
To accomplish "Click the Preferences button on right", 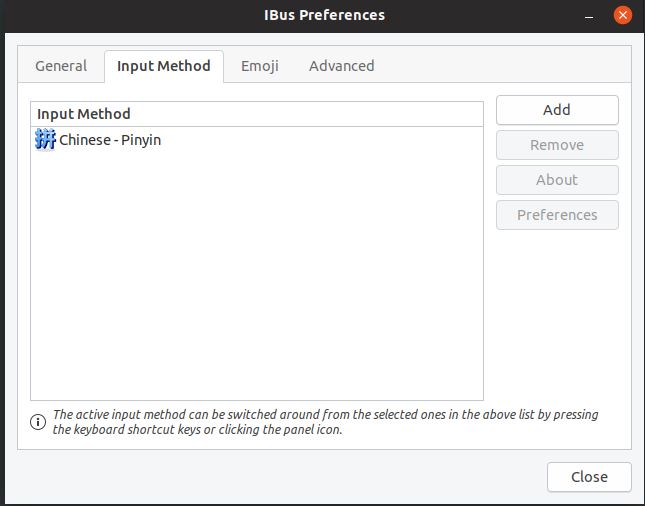I will (x=556, y=215).
